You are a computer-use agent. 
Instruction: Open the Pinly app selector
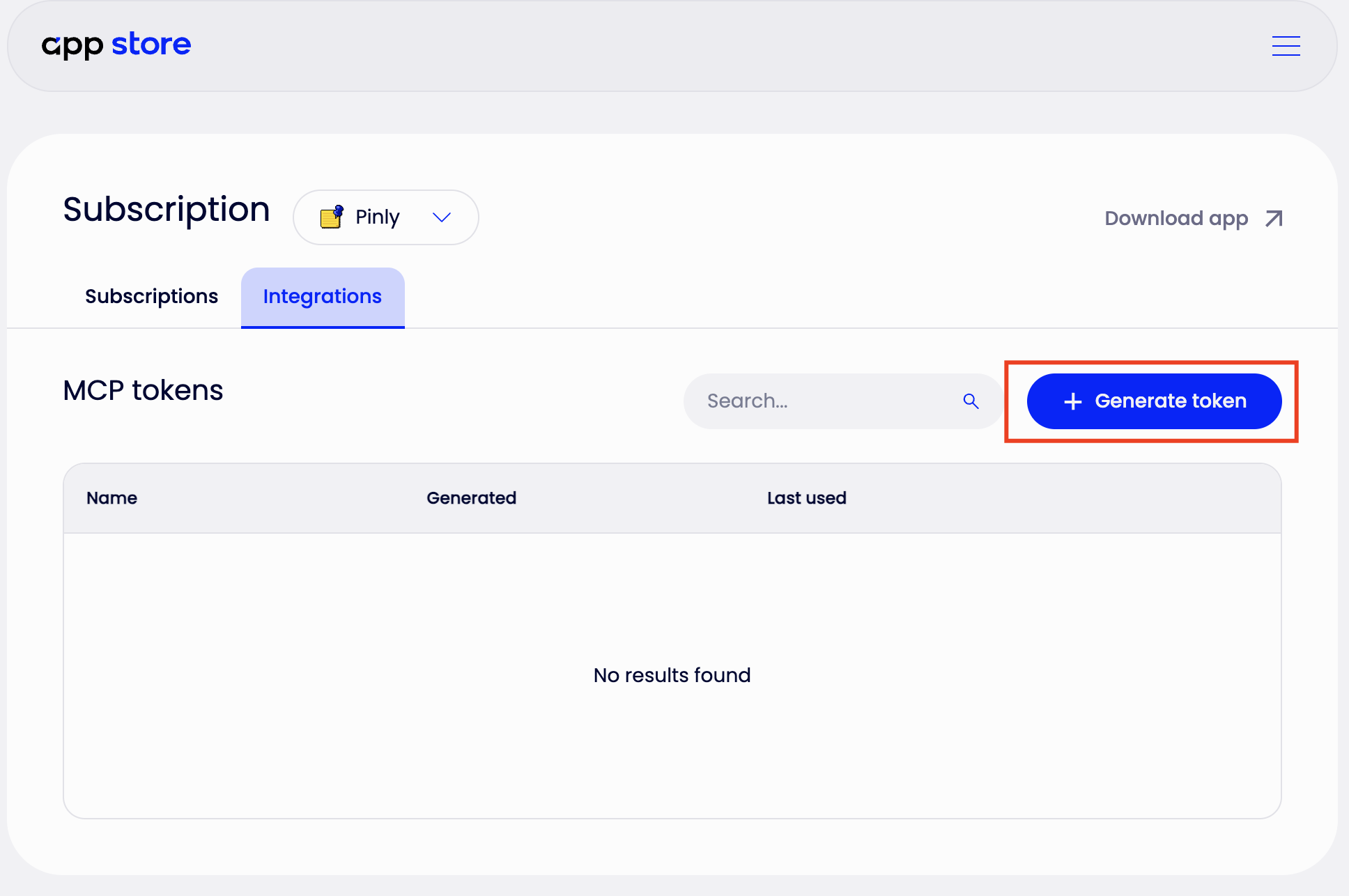point(386,217)
